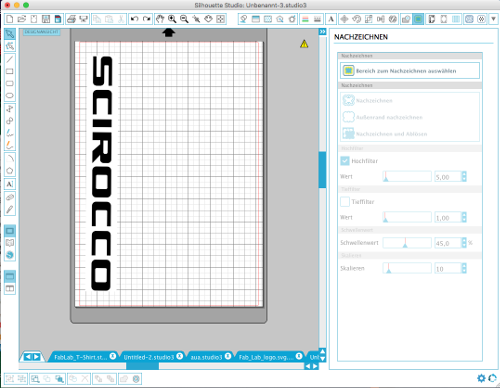Image resolution: width=500 pixels, height=388 pixels.
Task: Close the aua.studio3 tab
Action: tap(228, 356)
